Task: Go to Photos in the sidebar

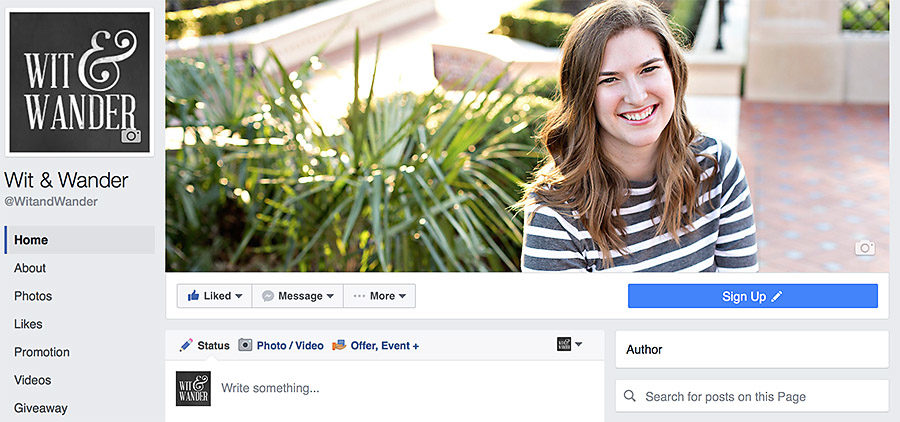Action: tap(33, 296)
